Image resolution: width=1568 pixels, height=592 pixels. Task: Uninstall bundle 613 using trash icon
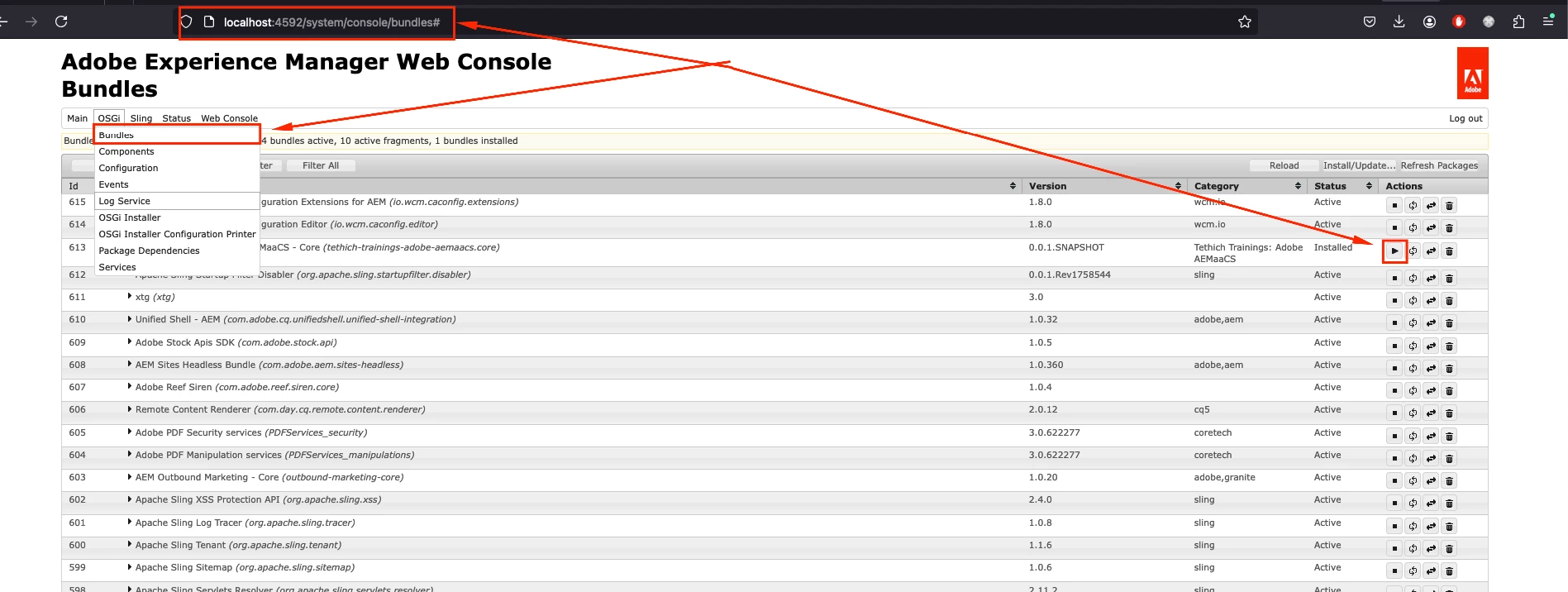click(x=1449, y=251)
